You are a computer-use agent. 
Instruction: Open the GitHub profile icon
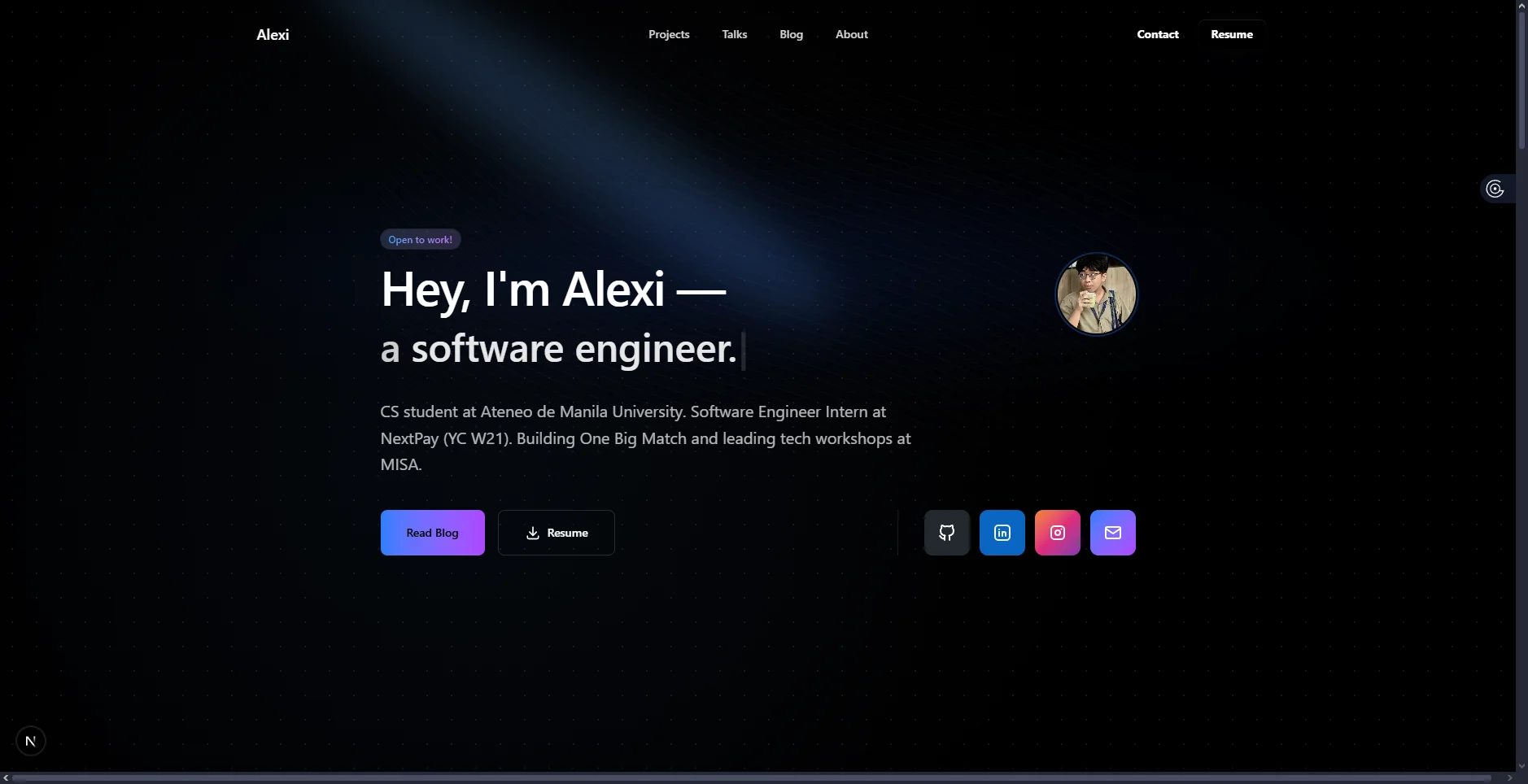[x=945, y=533]
